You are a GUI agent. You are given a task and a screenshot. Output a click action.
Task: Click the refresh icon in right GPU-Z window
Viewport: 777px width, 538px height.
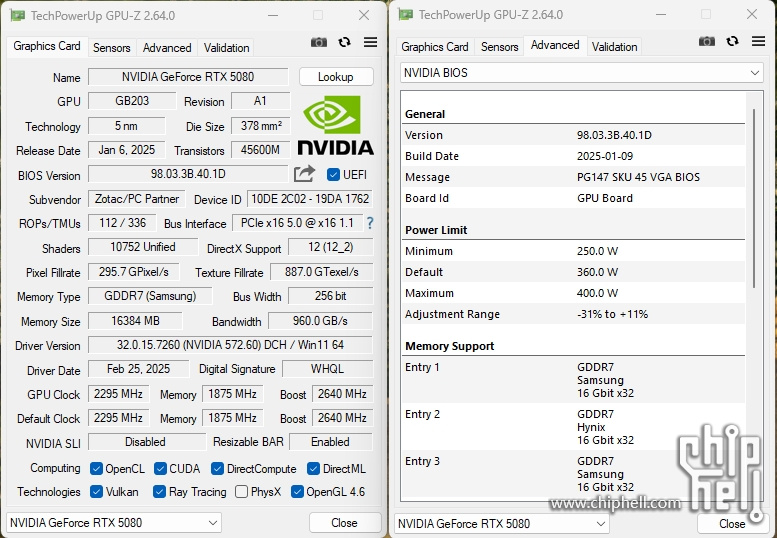tap(732, 41)
